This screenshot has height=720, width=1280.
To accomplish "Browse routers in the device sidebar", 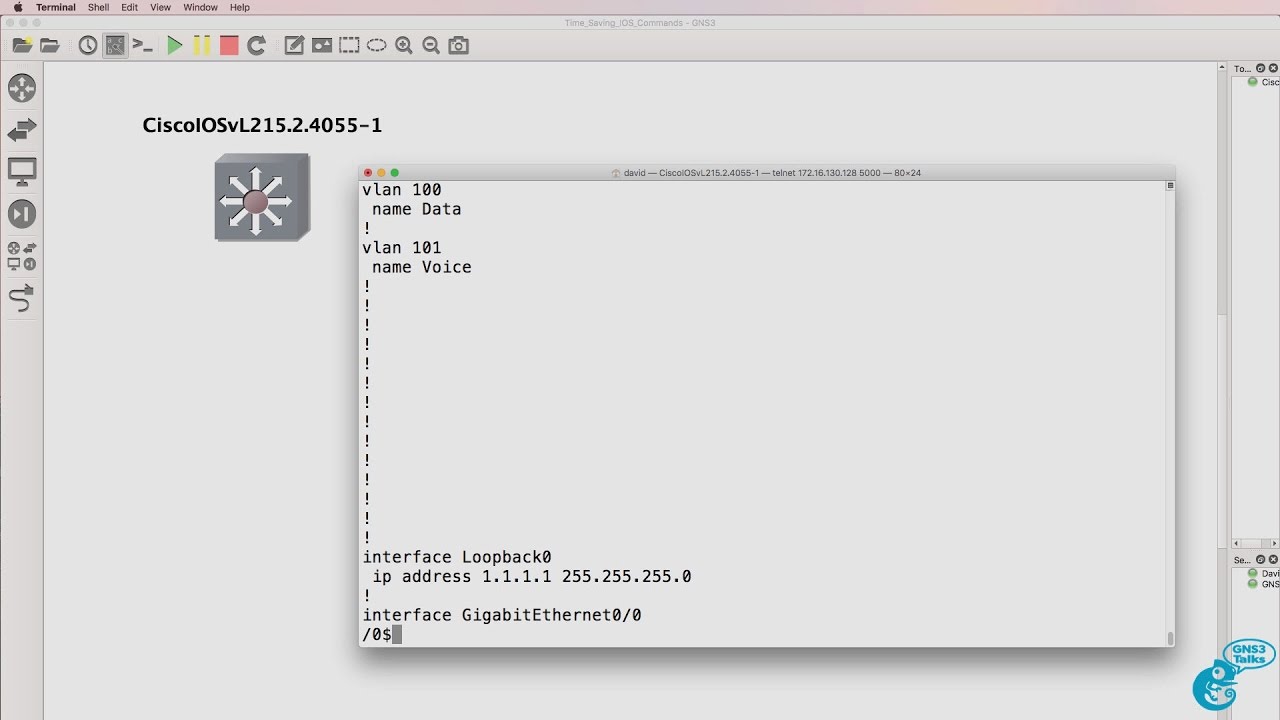I will [x=22, y=87].
